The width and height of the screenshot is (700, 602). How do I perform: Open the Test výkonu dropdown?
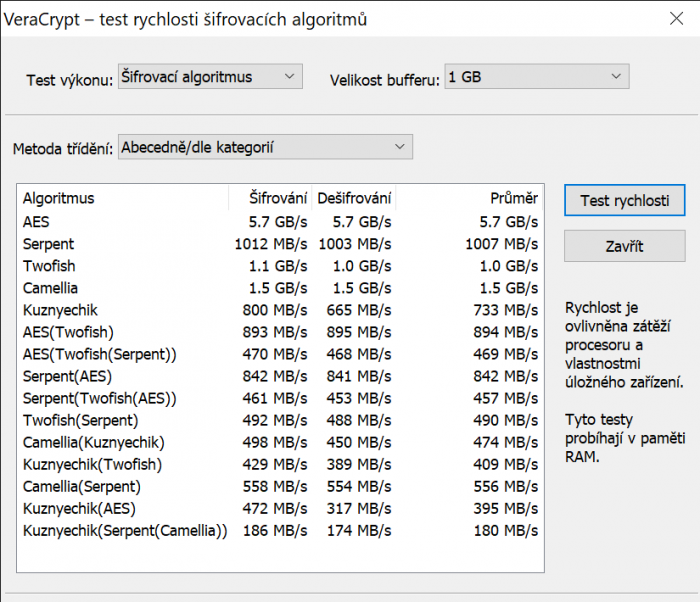coord(208,77)
